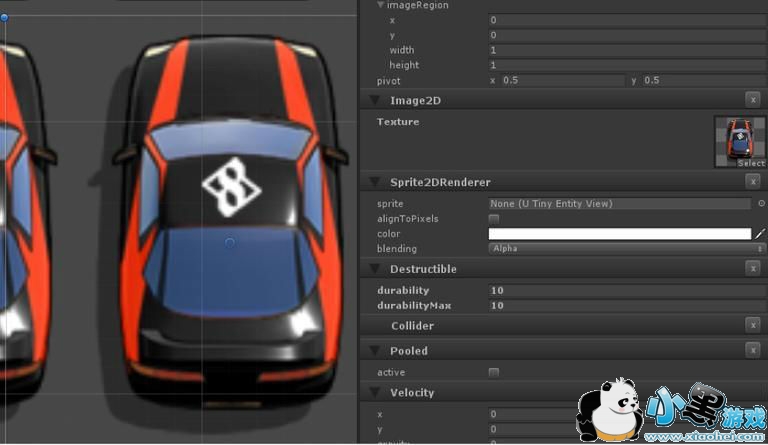Edit the imageRegion height field

[627, 65]
